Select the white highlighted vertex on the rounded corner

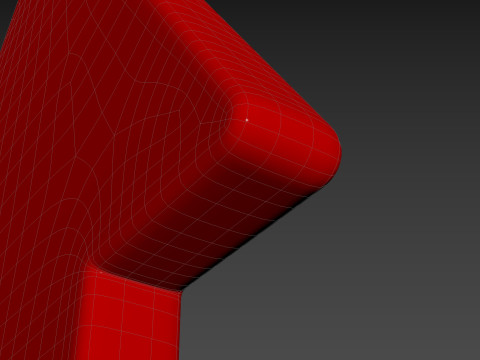(x=247, y=120)
